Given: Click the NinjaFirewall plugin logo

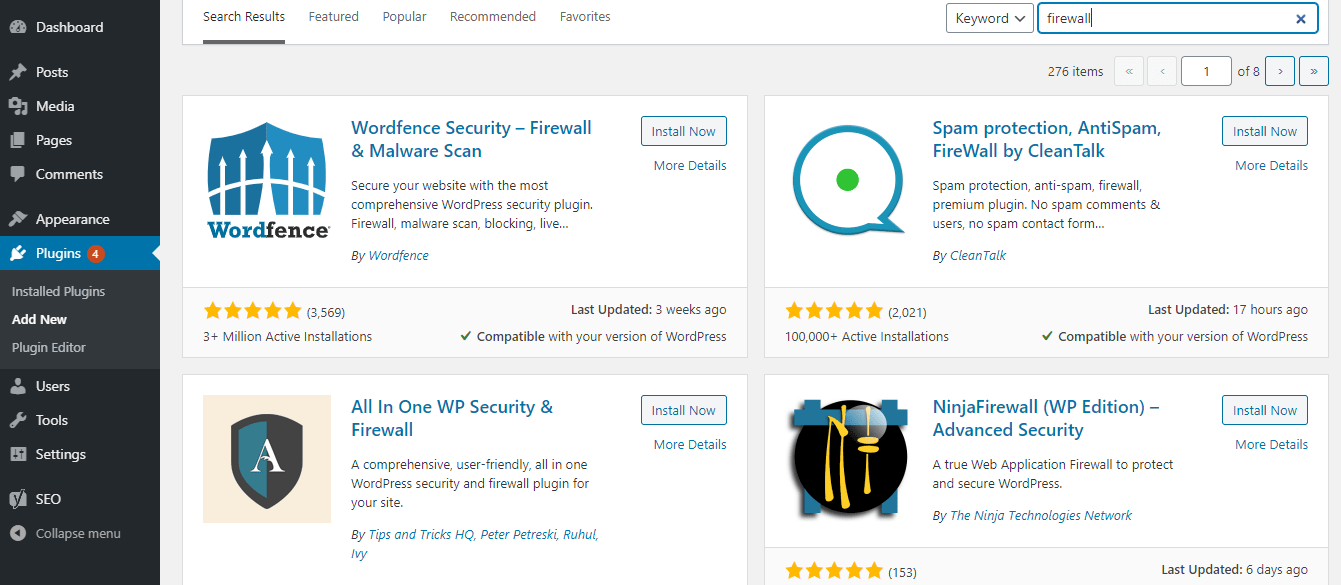Looking at the screenshot, I should pos(848,459).
